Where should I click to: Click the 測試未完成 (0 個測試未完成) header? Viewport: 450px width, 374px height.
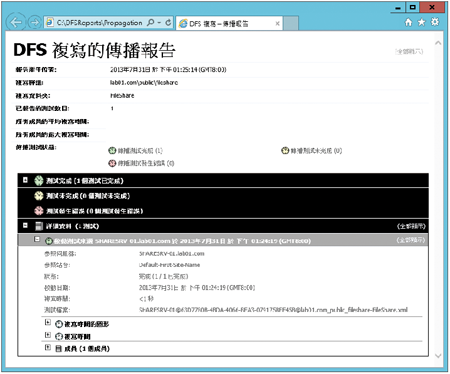tap(88, 196)
